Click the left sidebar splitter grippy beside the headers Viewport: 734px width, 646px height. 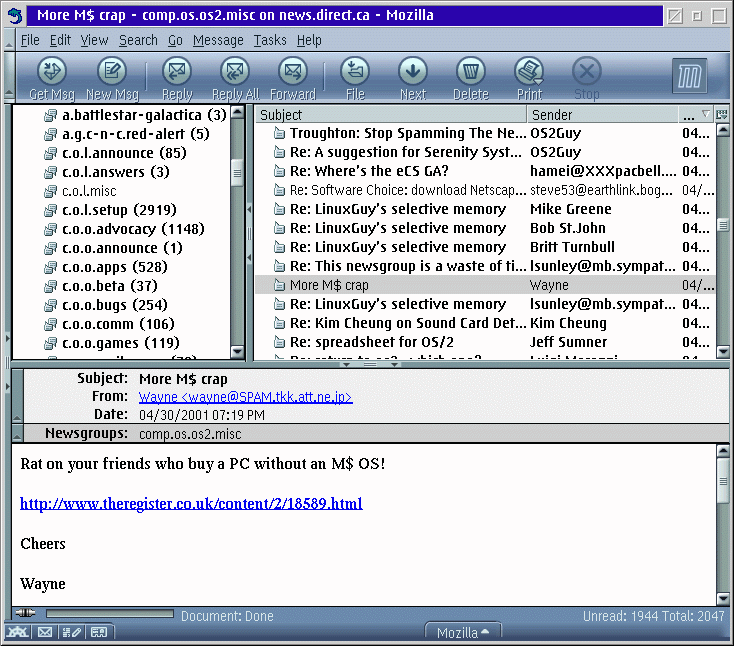tap(7, 363)
